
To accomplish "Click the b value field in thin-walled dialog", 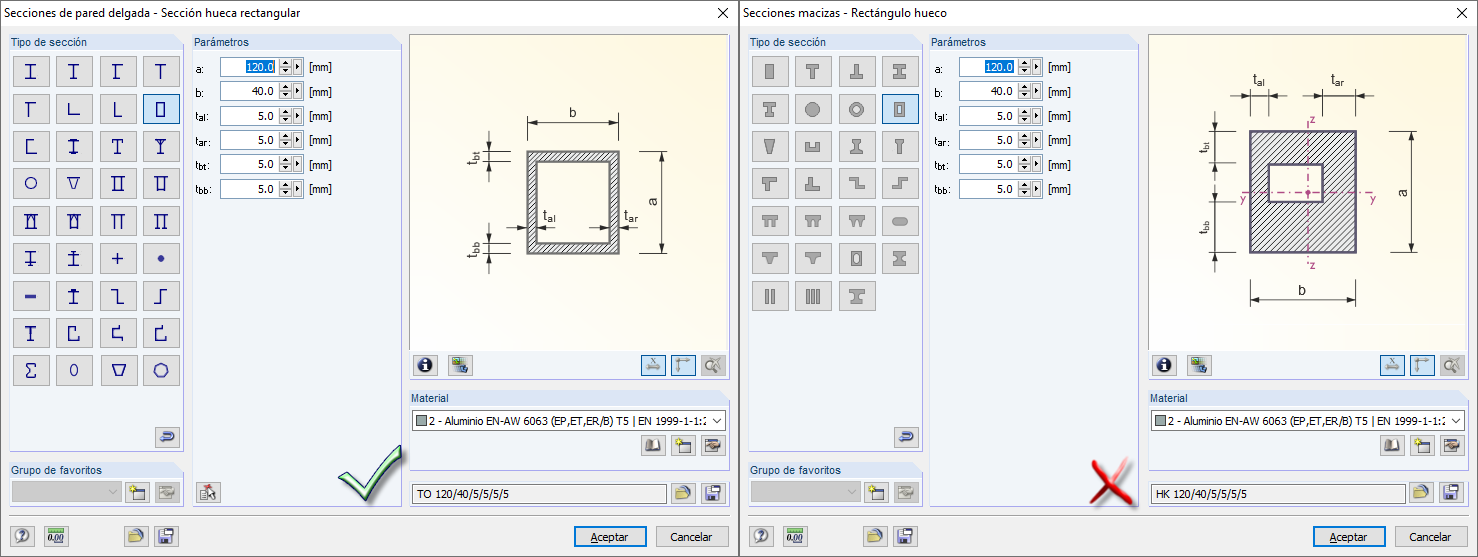I will [249, 91].
